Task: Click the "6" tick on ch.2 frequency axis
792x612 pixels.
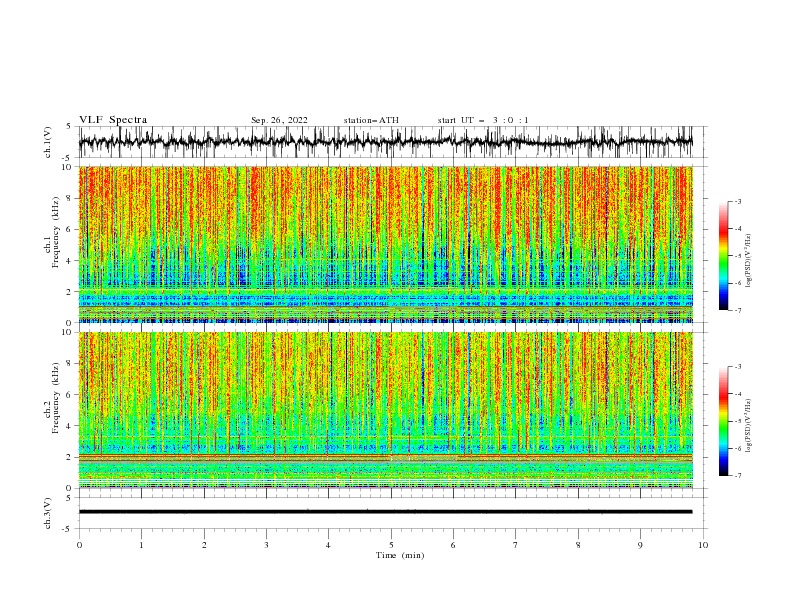Action: coord(70,395)
